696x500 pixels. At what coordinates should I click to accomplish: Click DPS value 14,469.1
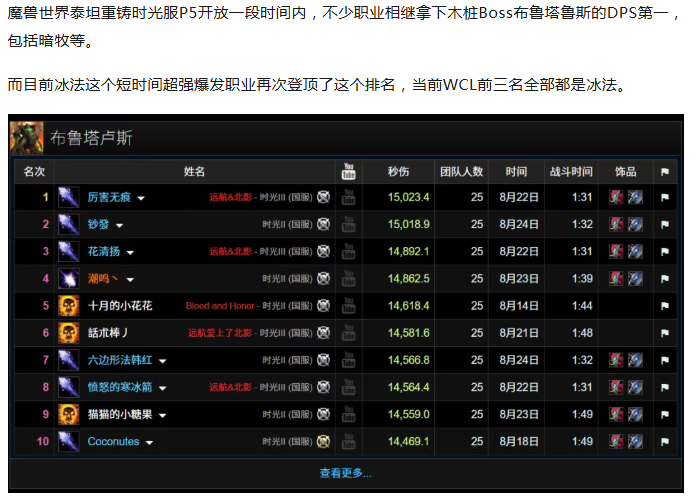tap(408, 441)
